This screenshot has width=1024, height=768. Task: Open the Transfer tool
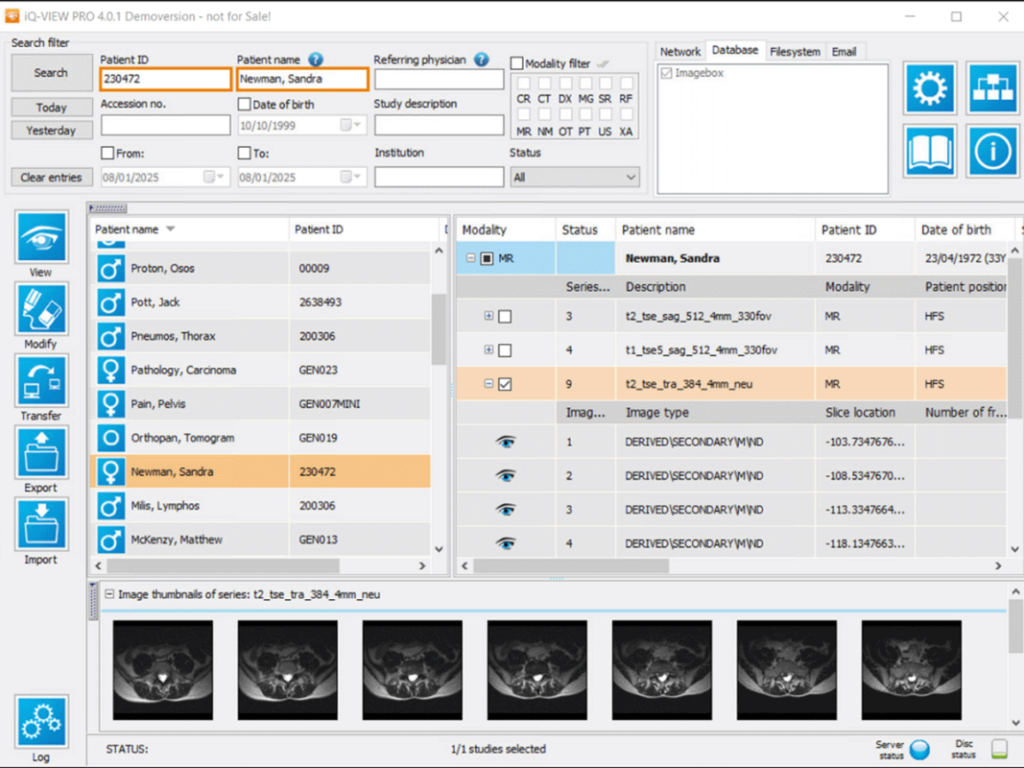click(41, 381)
